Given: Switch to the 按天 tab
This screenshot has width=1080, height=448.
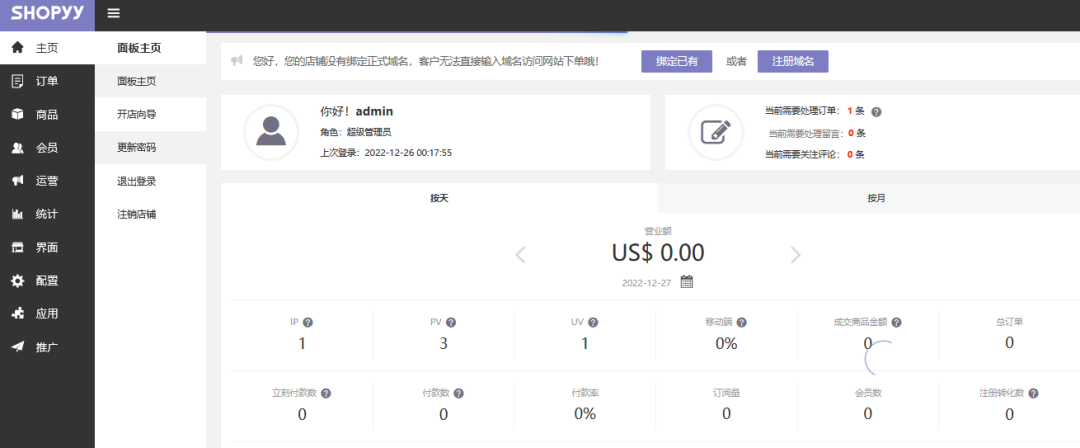Looking at the screenshot, I should point(439,198).
